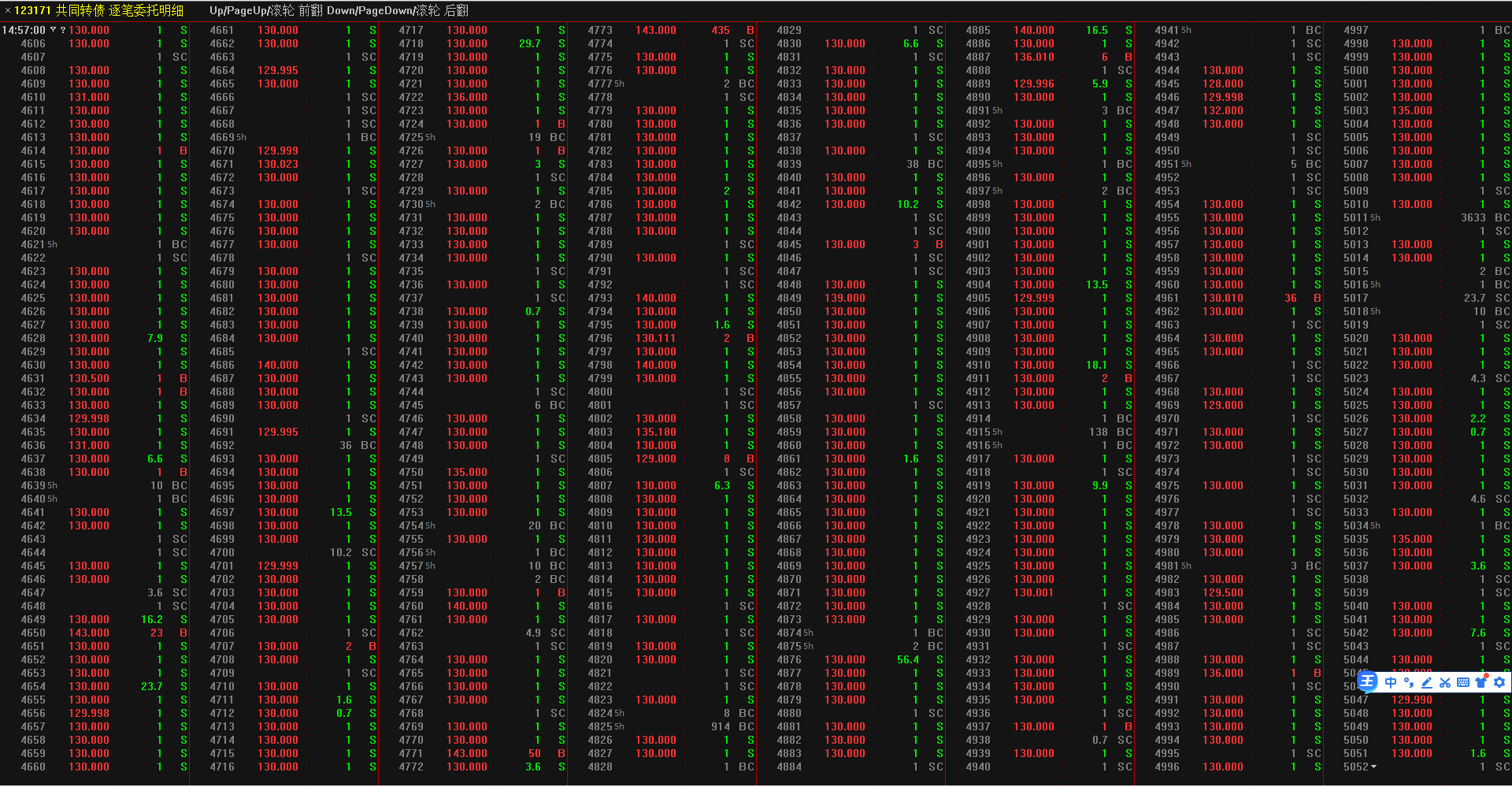1512x787 pixels.
Task: Click the scissors screenshot icon
Action: [x=1445, y=683]
